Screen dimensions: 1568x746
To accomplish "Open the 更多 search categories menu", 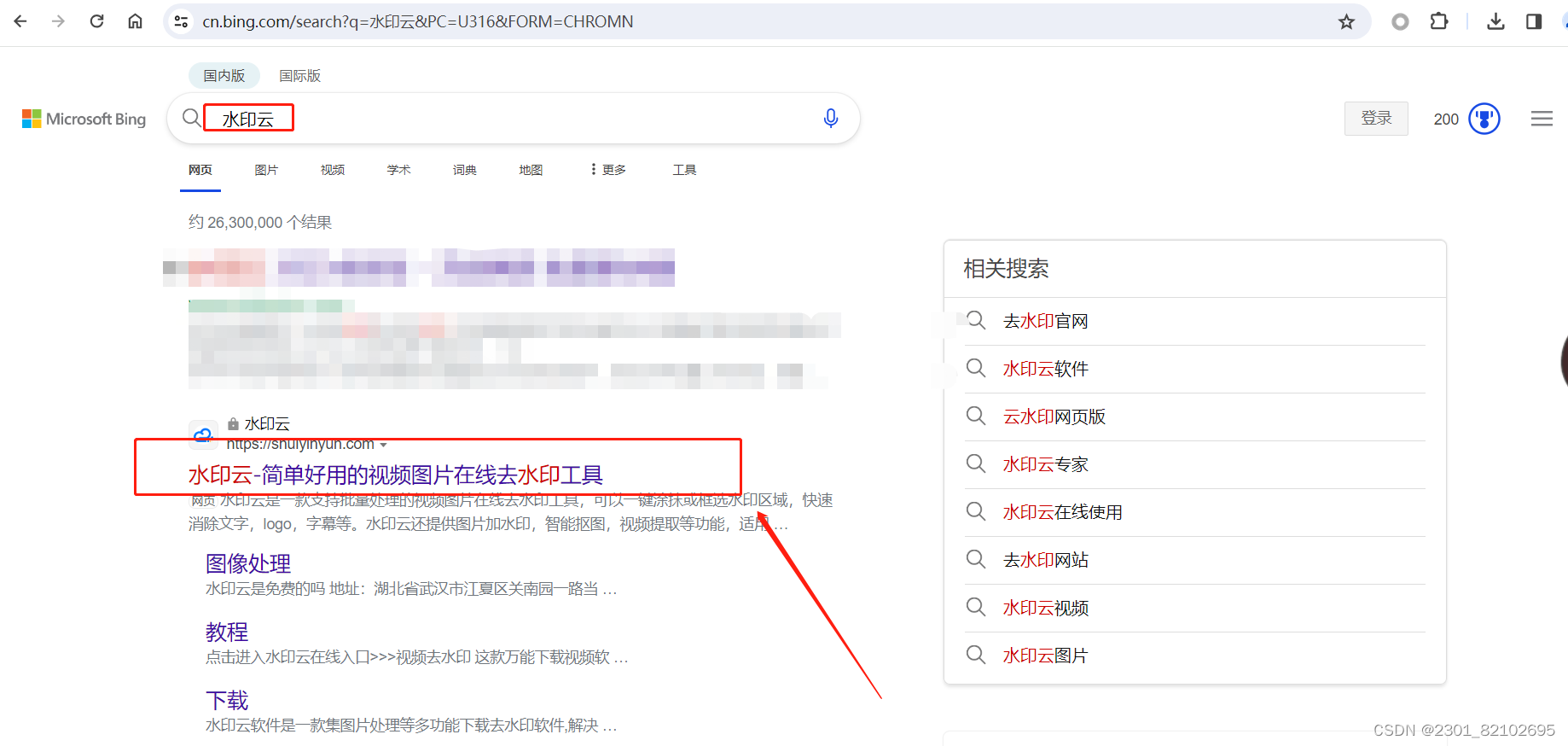I will pos(608,170).
